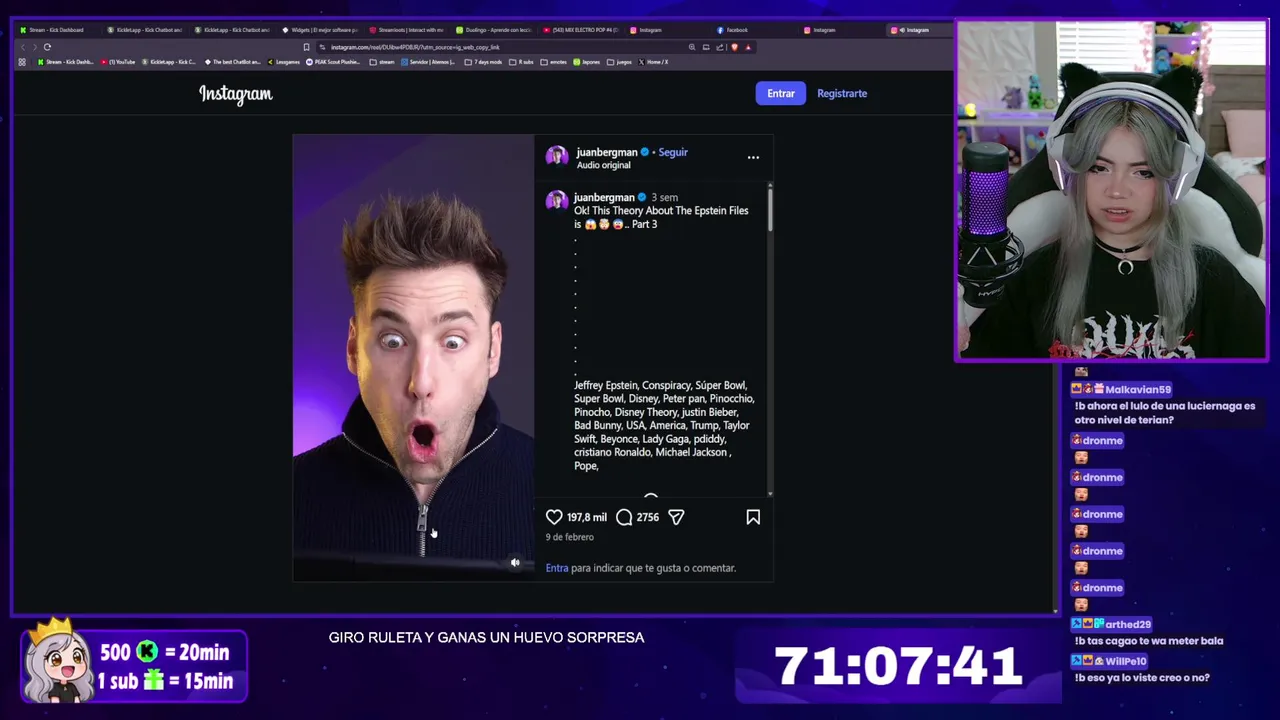1280x720 pixels.
Task: Click the Instagram logo
Action: 235,94
